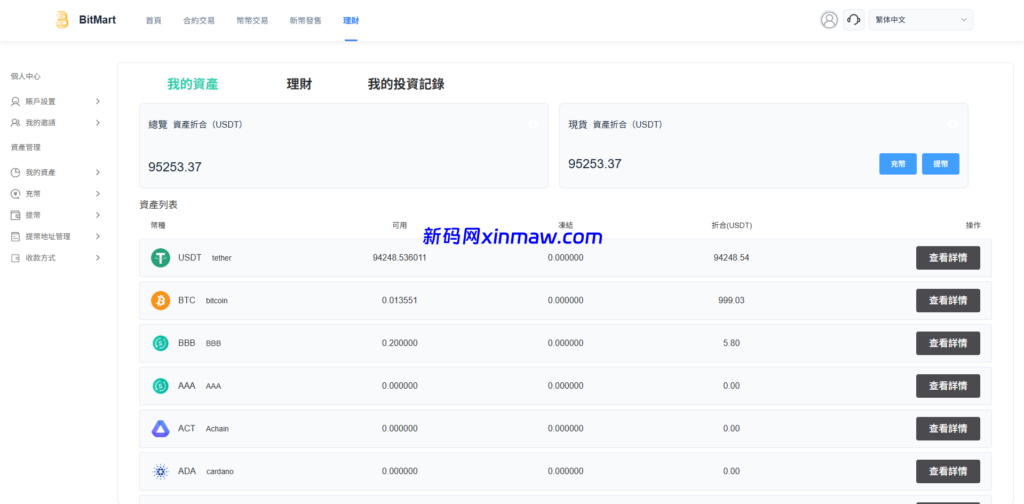Toggle visibility of 現貨 balance

(953, 124)
